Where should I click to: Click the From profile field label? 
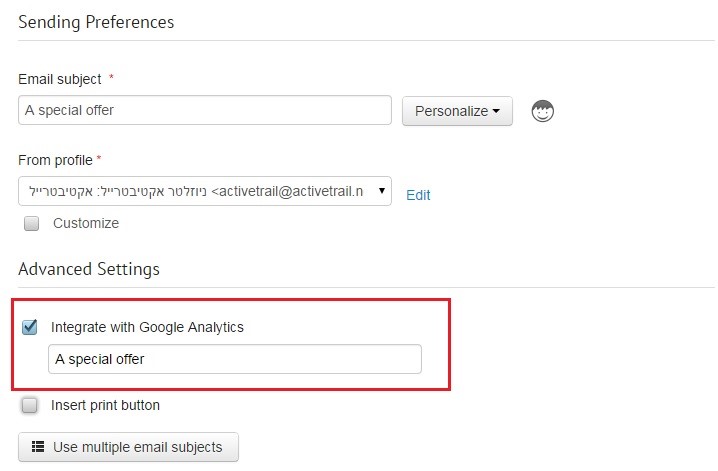55,160
